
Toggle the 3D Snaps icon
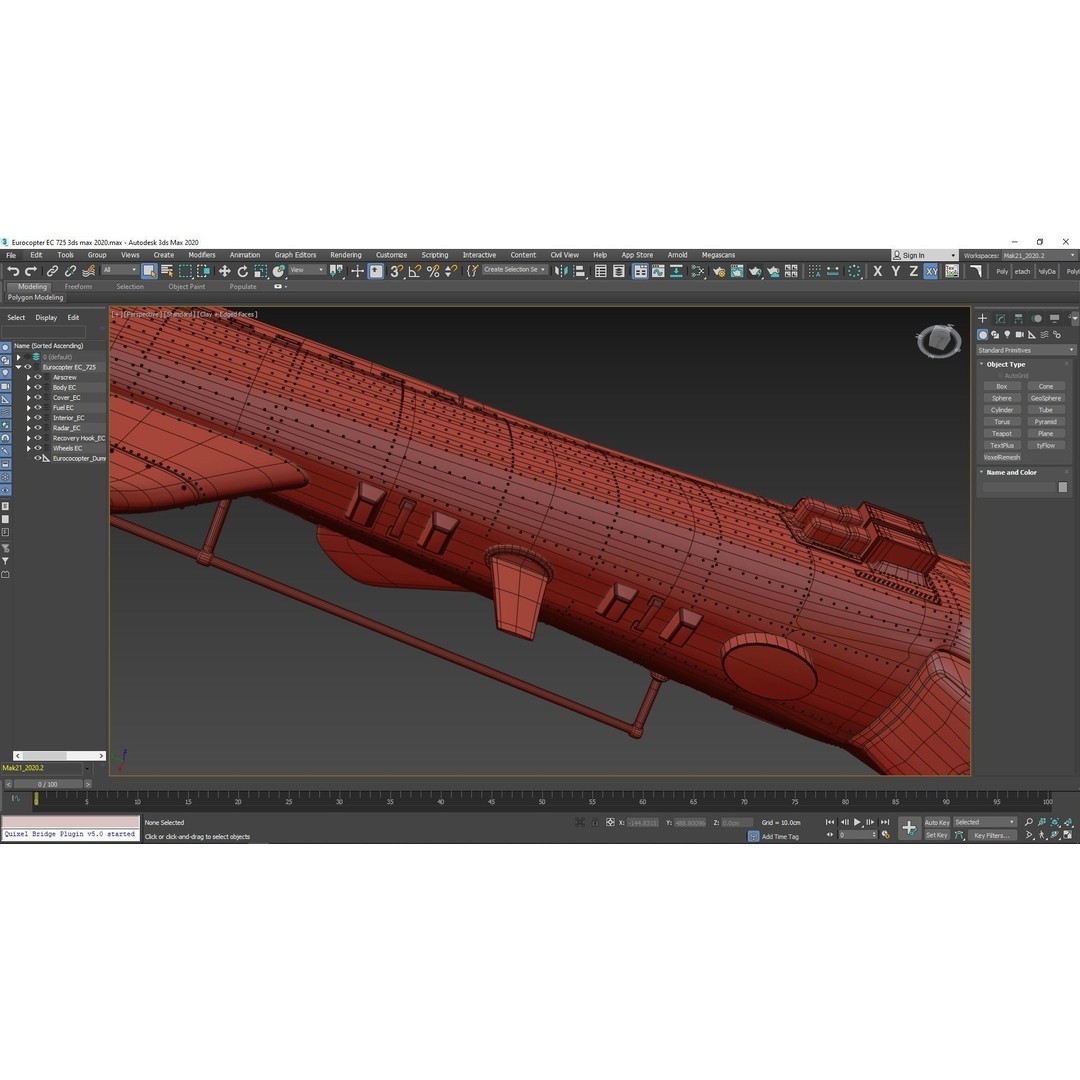tap(396, 271)
